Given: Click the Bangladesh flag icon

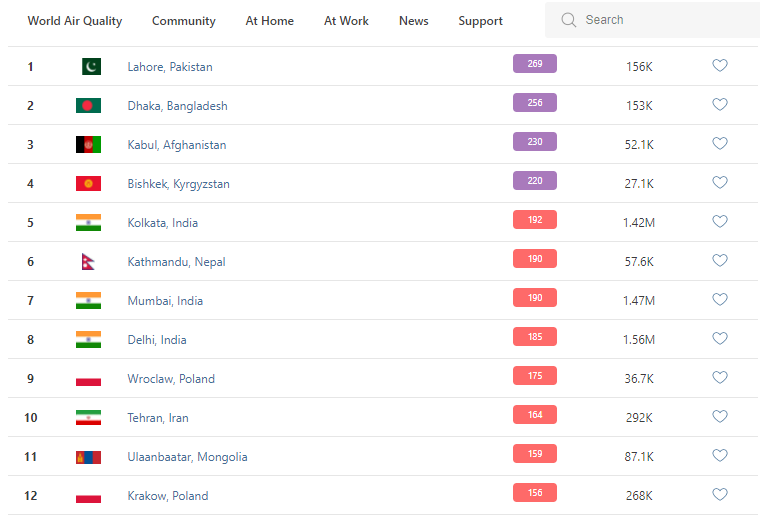Looking at the screenshot, I should (88, 106).
